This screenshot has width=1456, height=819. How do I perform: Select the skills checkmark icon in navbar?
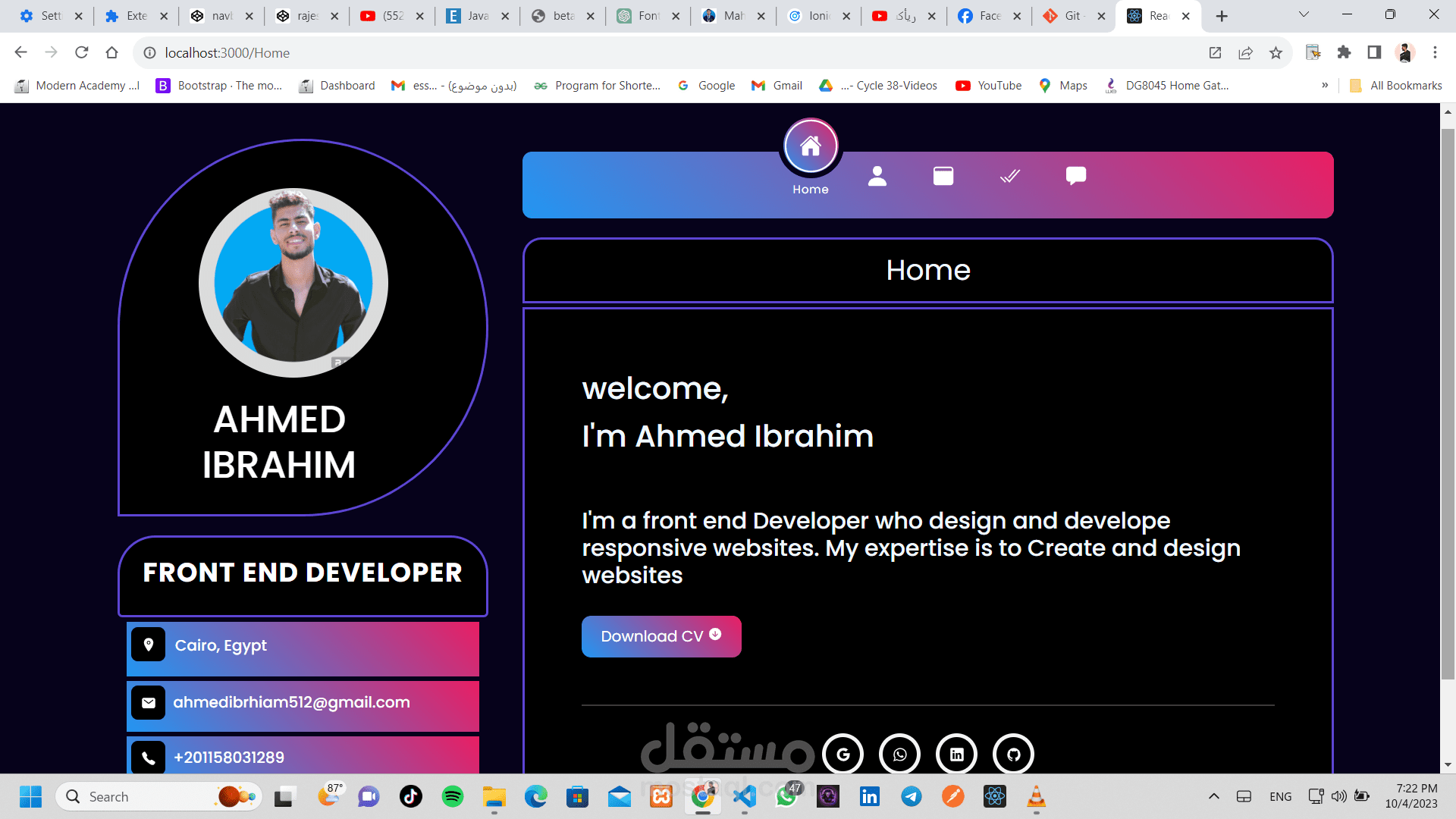coord(1009,176)
